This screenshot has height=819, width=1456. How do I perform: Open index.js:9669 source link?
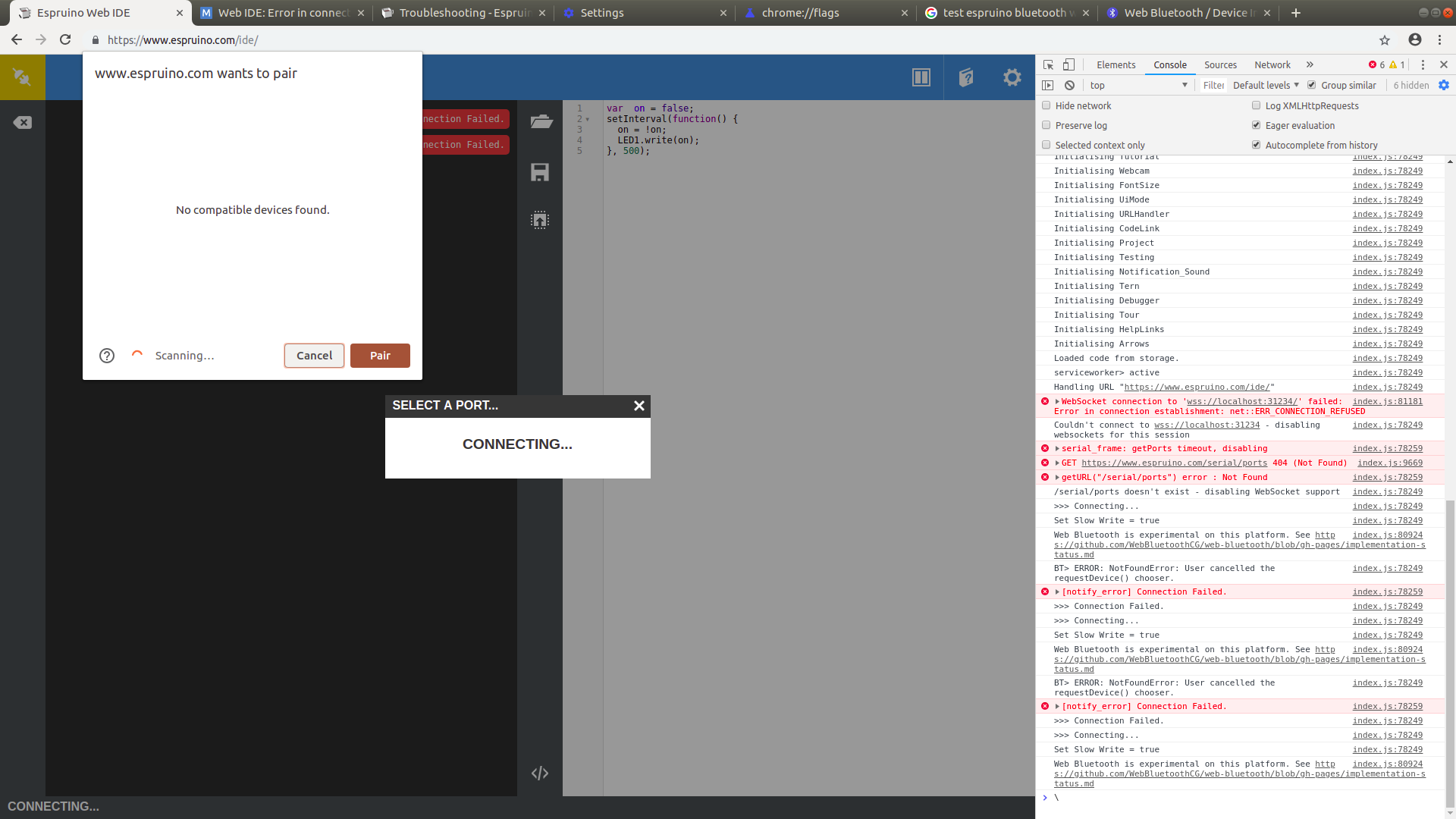click(1389, 463)
